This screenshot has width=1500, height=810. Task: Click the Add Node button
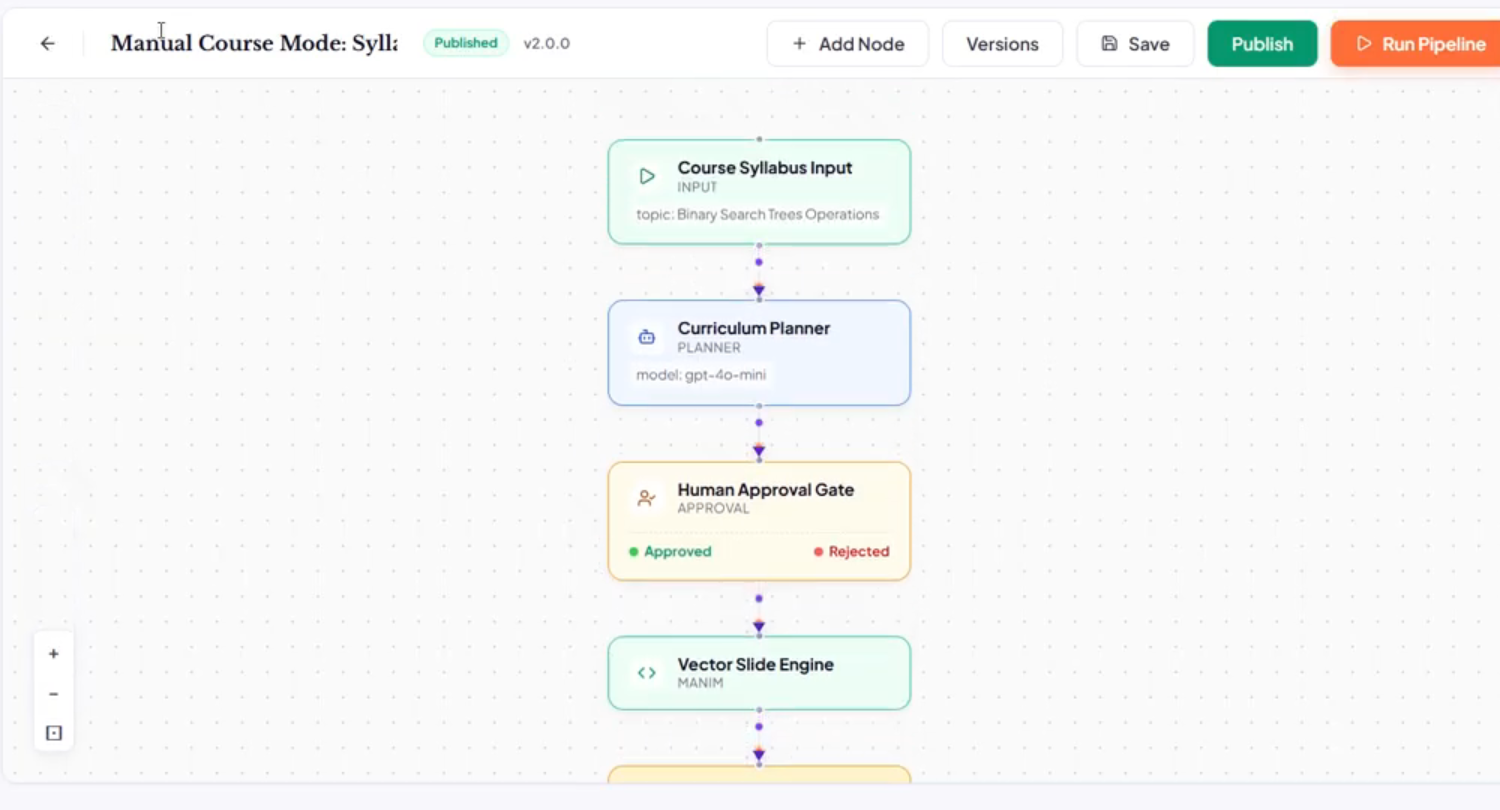[848, 44]
